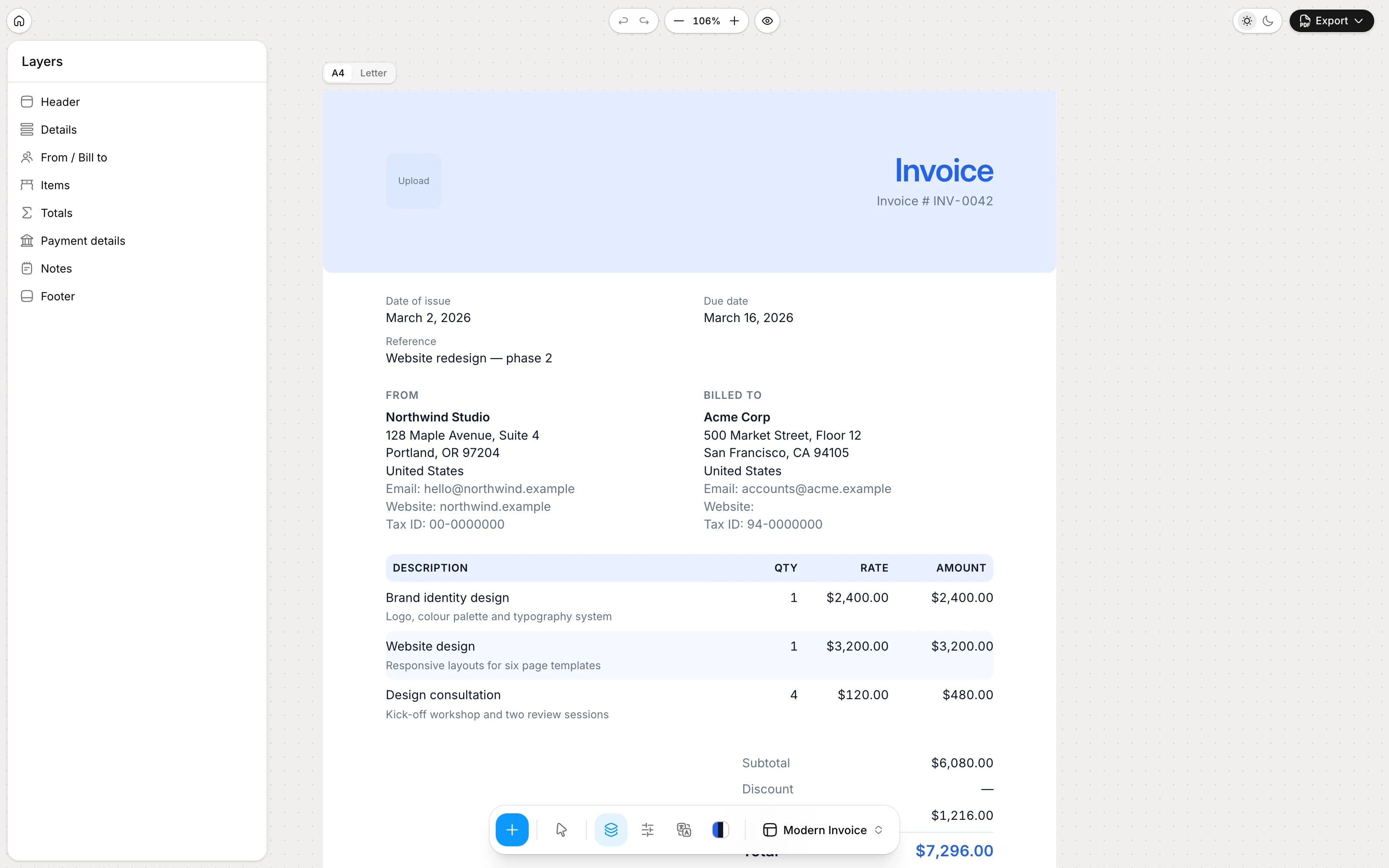
Task: Switch to dark theme moon icon
Action: (1268, 21)
